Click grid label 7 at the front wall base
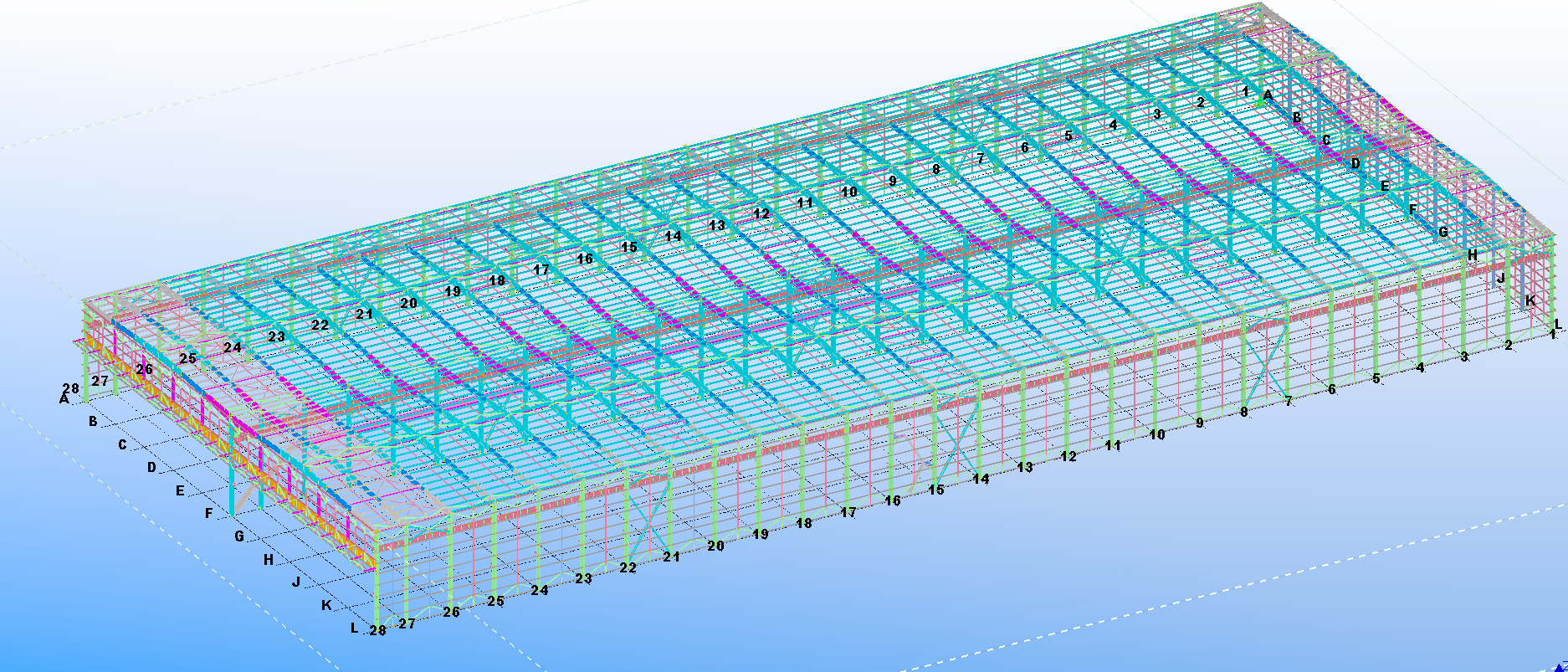This screenshot has width=1568, height=672. pos(1289,401)
